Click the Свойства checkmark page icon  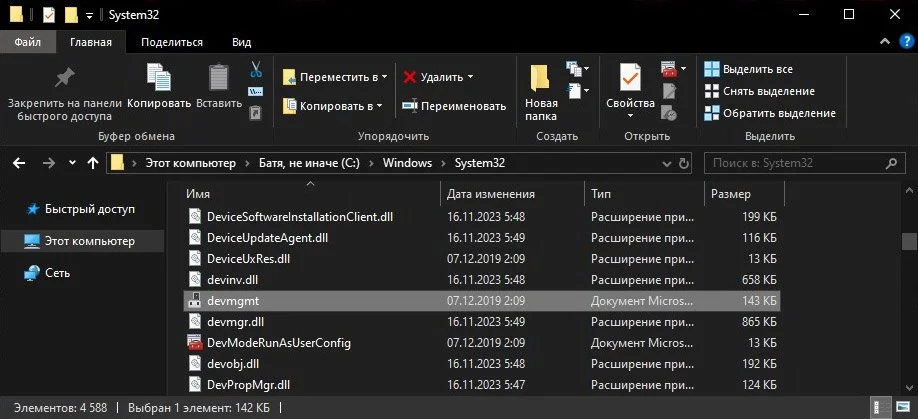pos(631,77)
